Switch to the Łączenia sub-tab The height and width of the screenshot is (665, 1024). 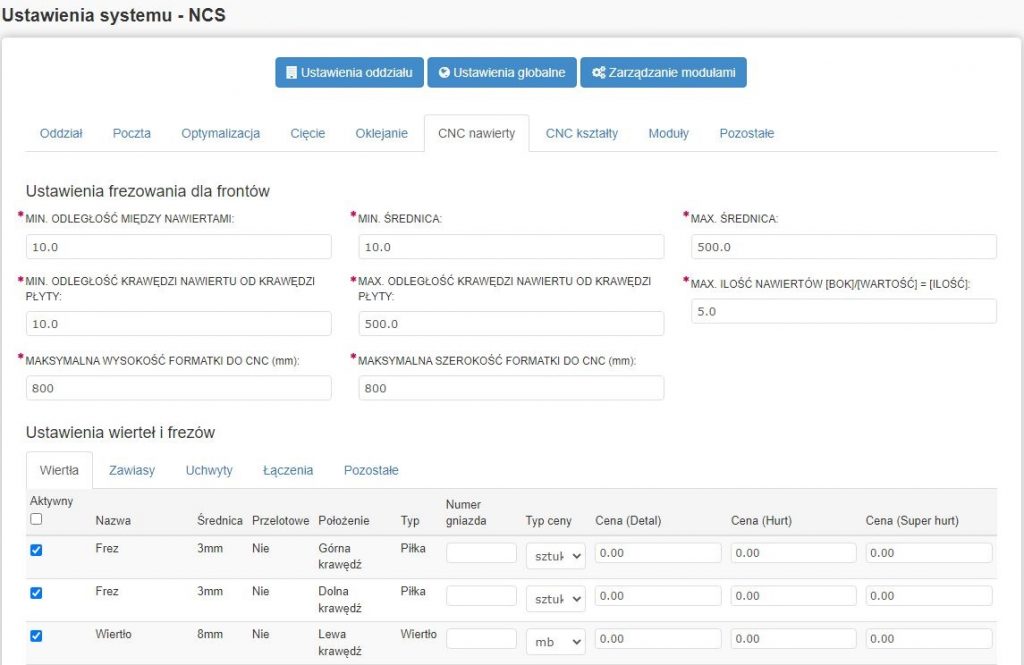[288, 470]
